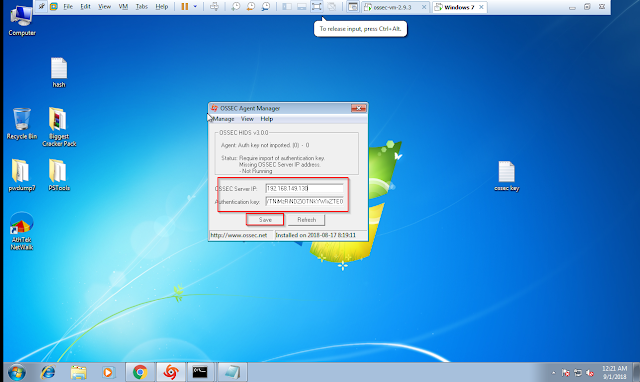The height and width of the screenshot is (382, 640).
Task: Switch to OSSEC Agent Manager taskbar icon
Action: (x=171, y=372)
